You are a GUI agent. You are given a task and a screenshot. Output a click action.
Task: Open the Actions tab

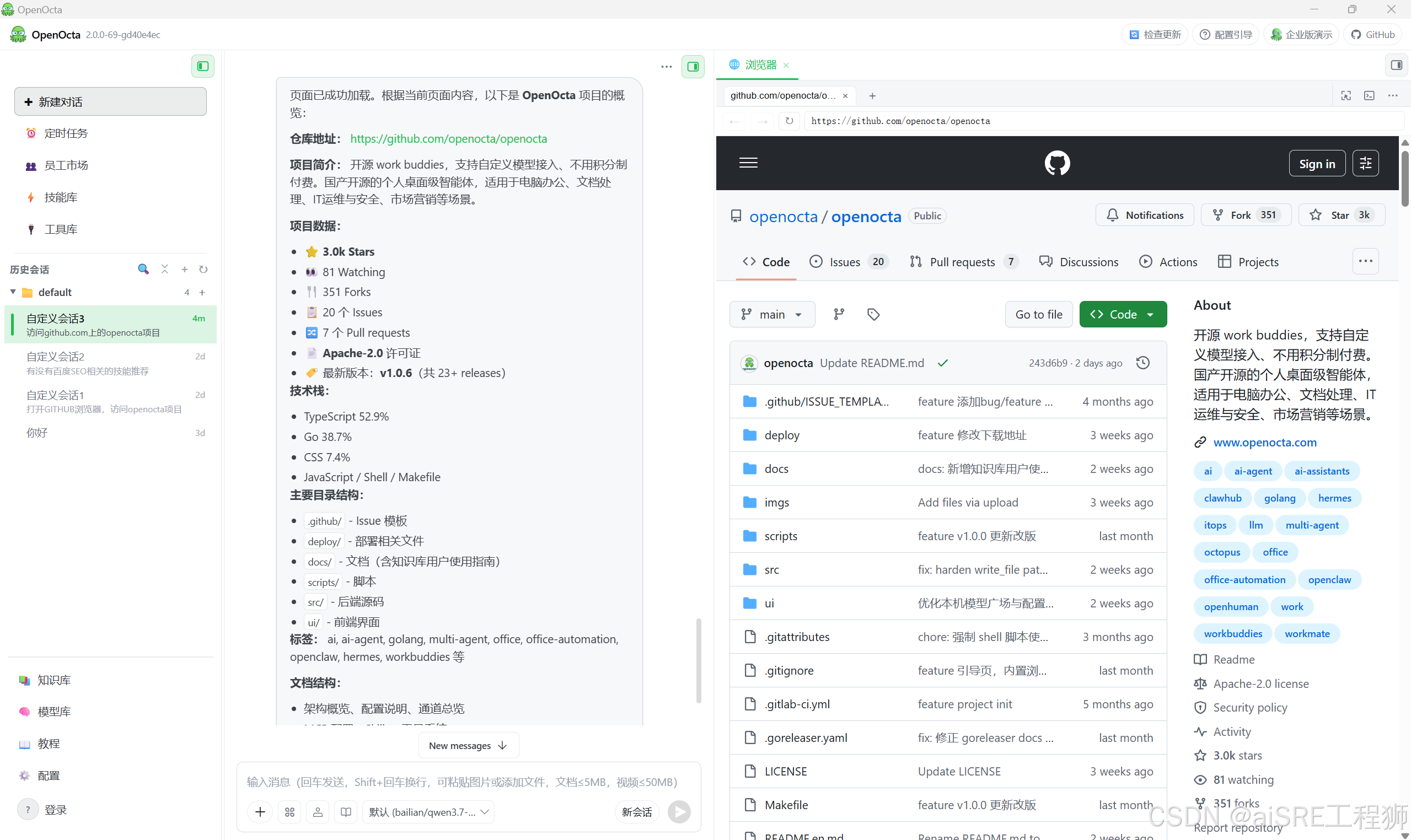pos(1167,261)
